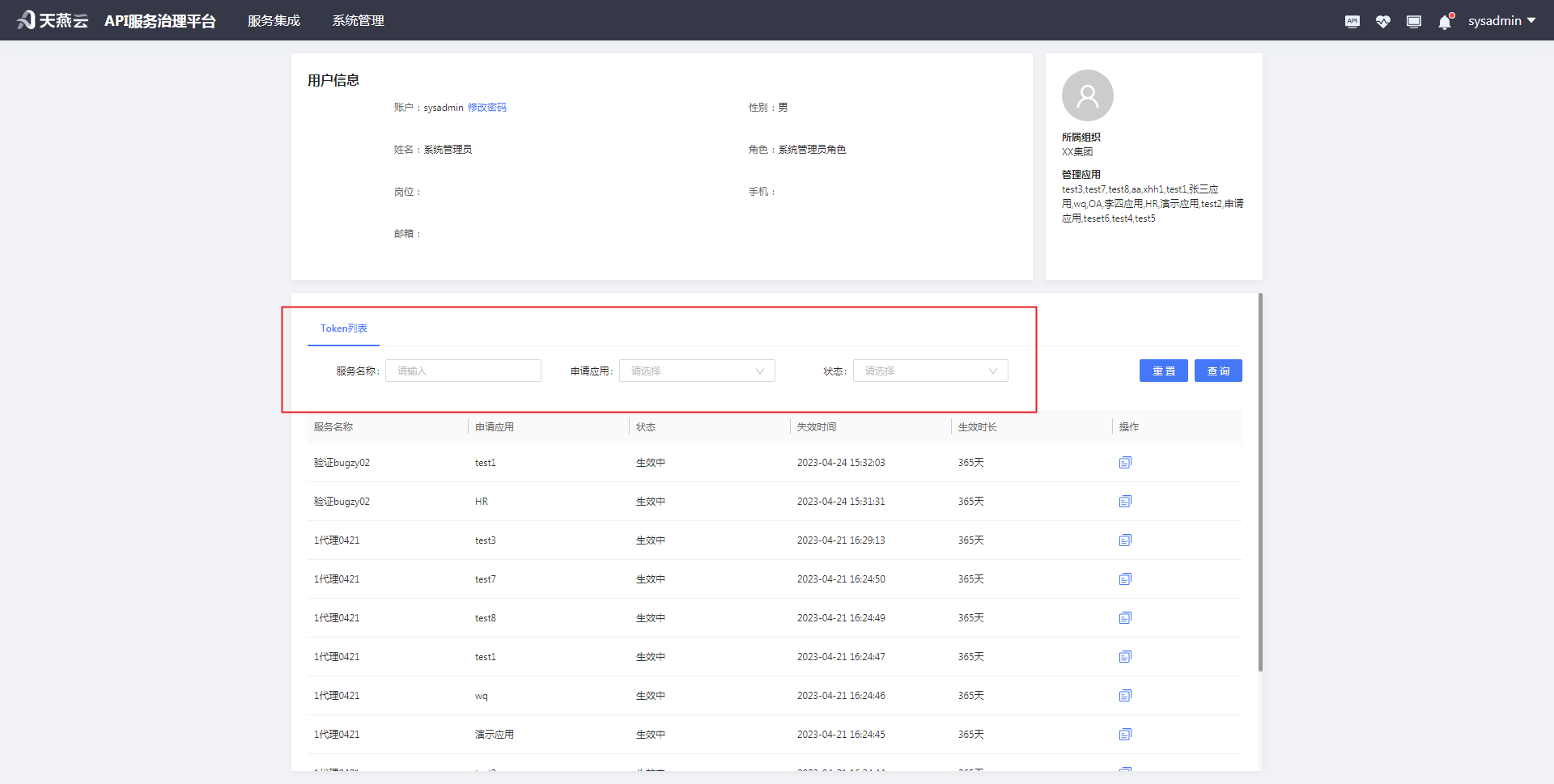Expand the 状态 status dropdown

click(930, 370)
